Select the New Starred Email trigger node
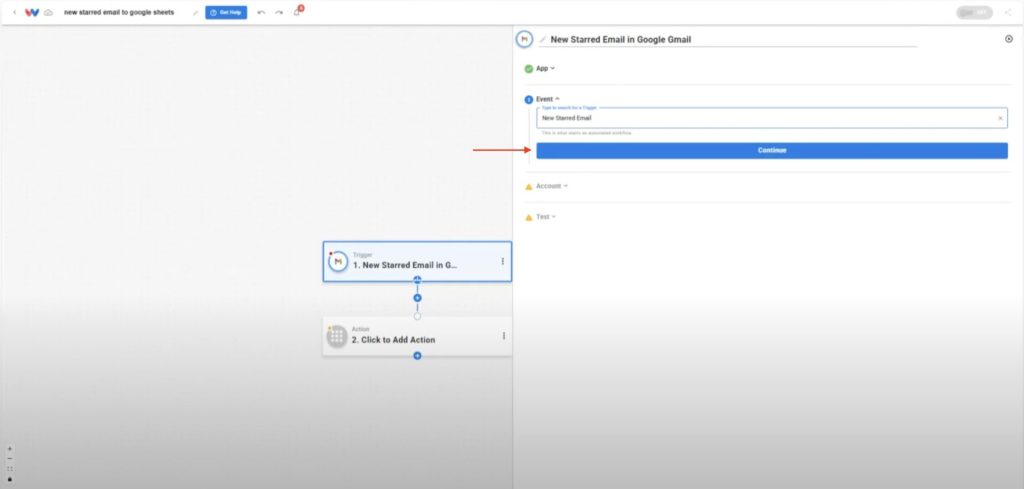The image size is (1024, 489). pos(417,261)
